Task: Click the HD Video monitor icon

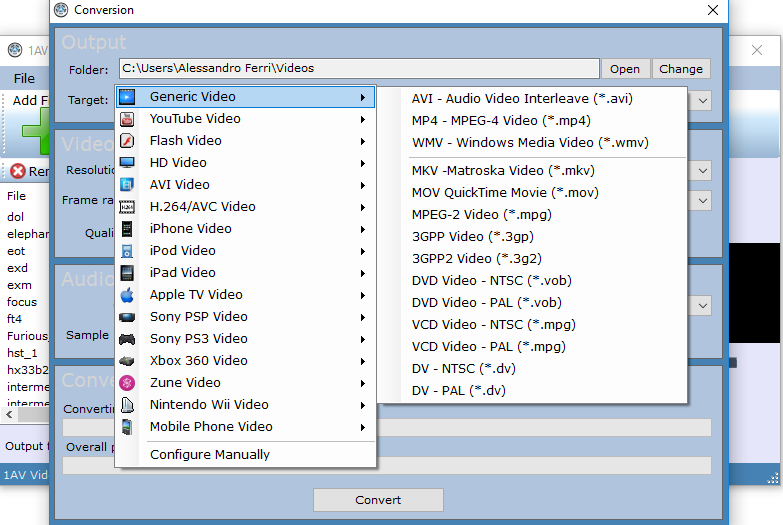Action: click(x=127, y=163)
